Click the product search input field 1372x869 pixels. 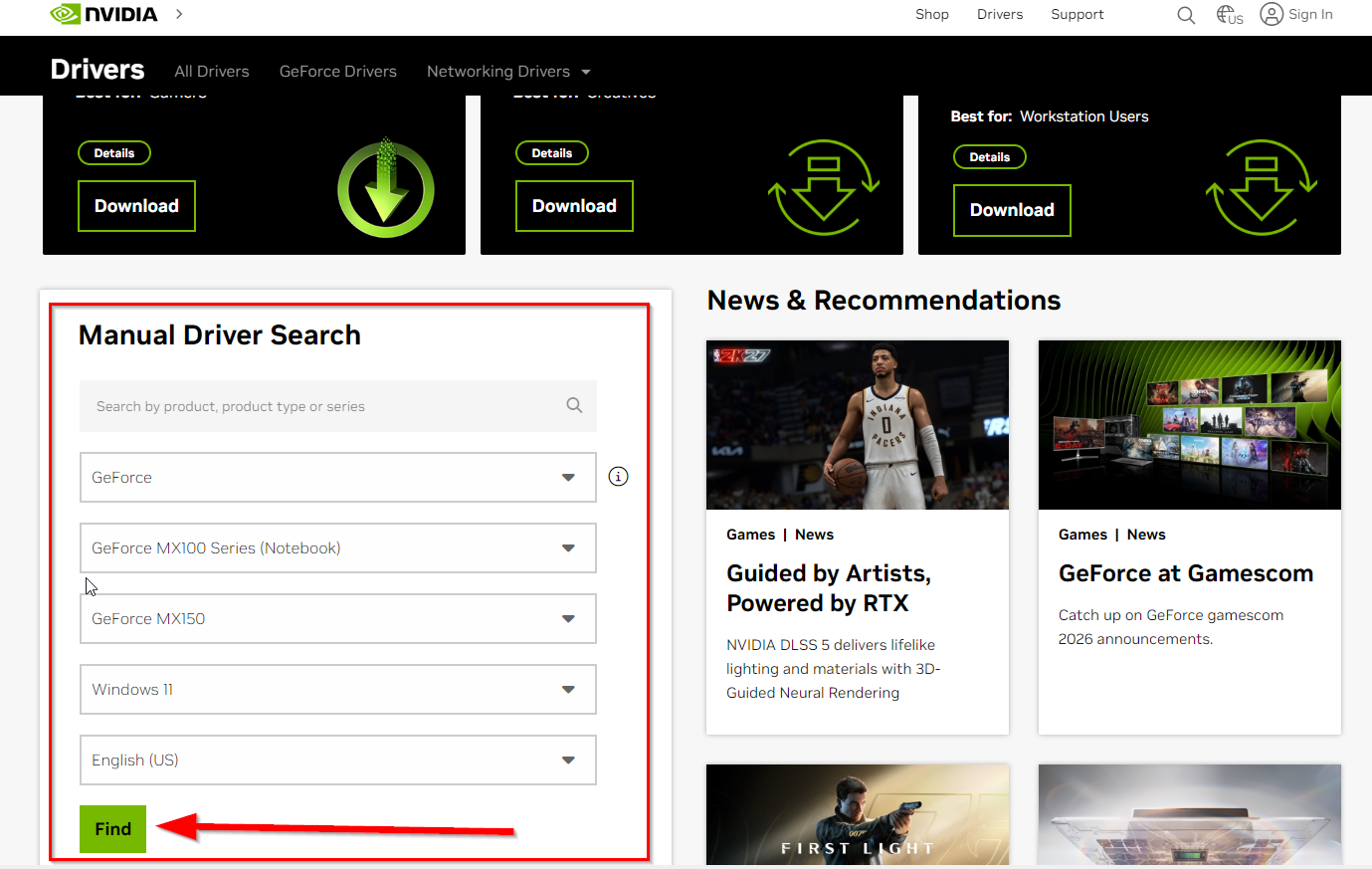pos(338,406)
